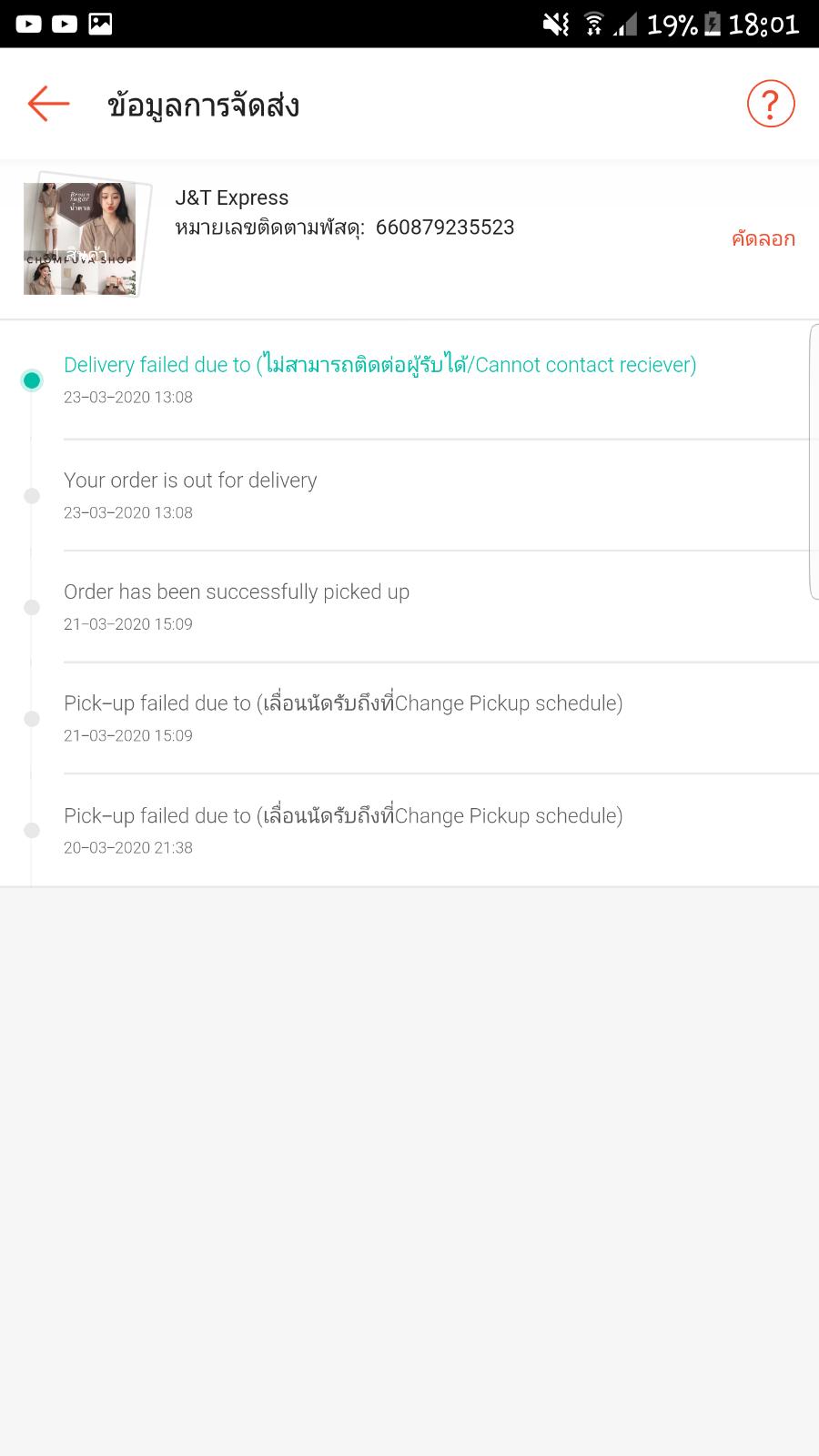Image resolution: width=819 pixels, height=1456 pixels.
Task: Tap the second YouTube notification icon
Action: (64, 24)
